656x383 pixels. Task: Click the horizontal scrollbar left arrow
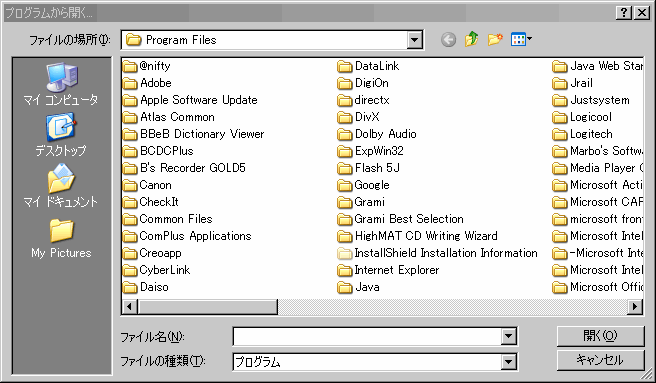pyautogui.click(x=130, y=306)
